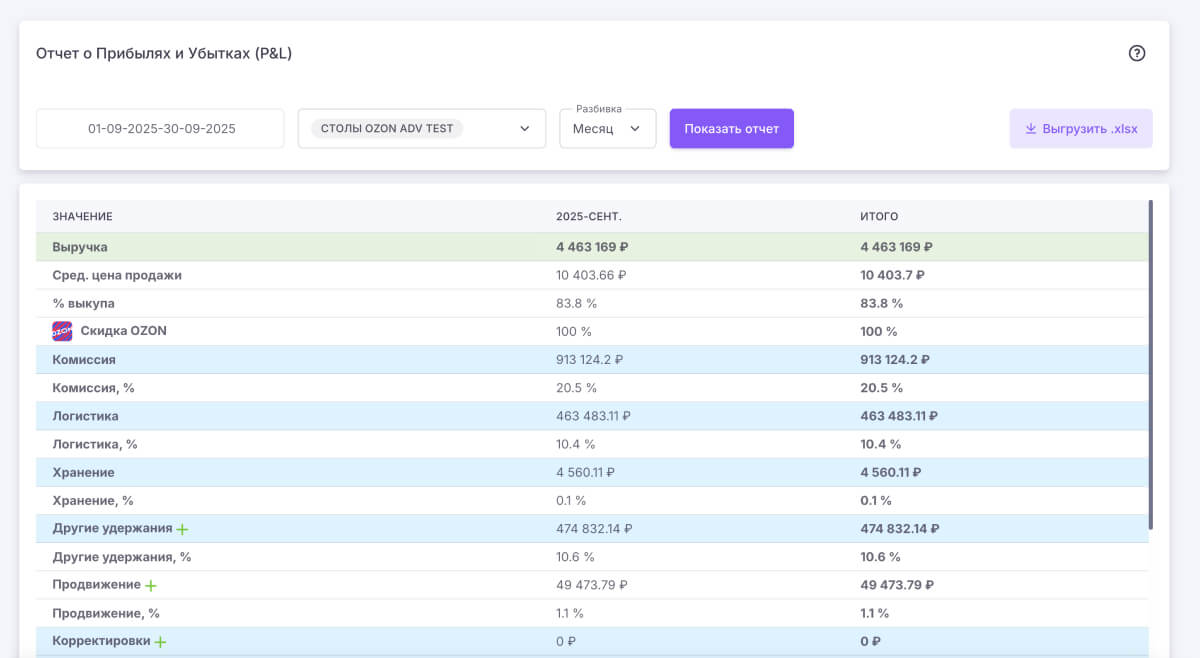Click the ИТОГО column header

[x=879, y=216]
